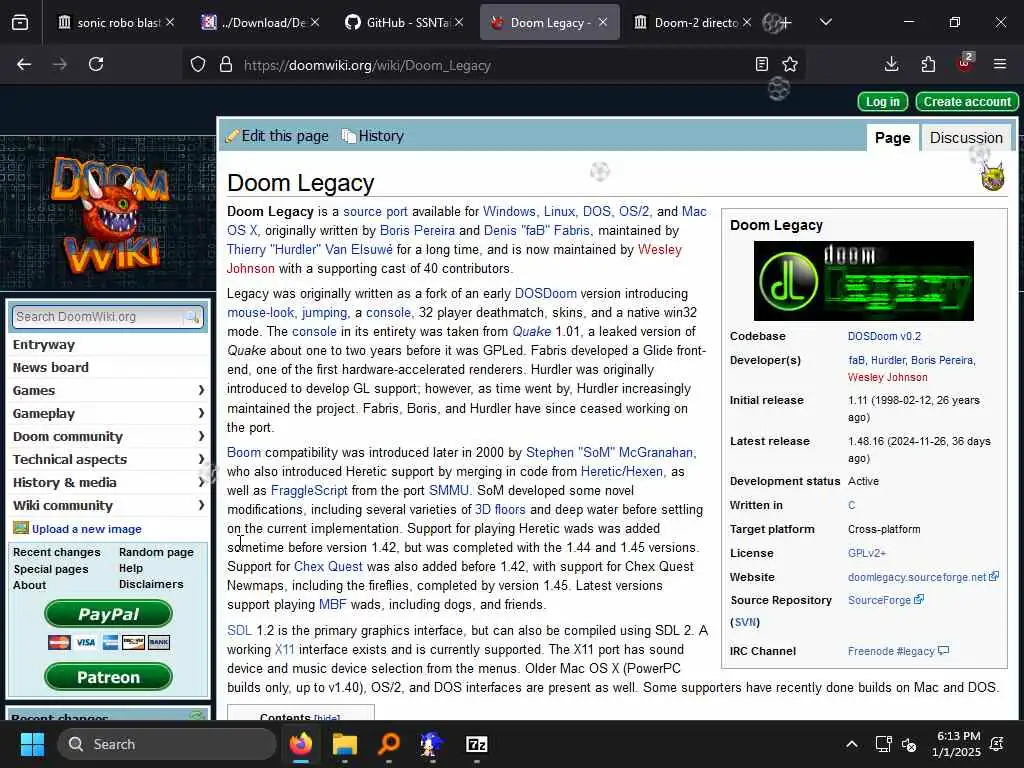Show hidden system tray icons

pos(852,744)
